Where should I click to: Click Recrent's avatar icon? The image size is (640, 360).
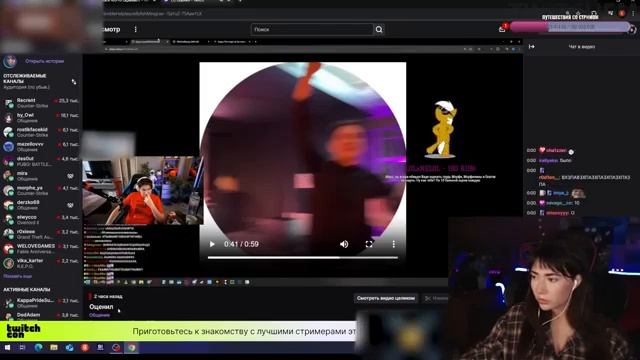(9, 103)
